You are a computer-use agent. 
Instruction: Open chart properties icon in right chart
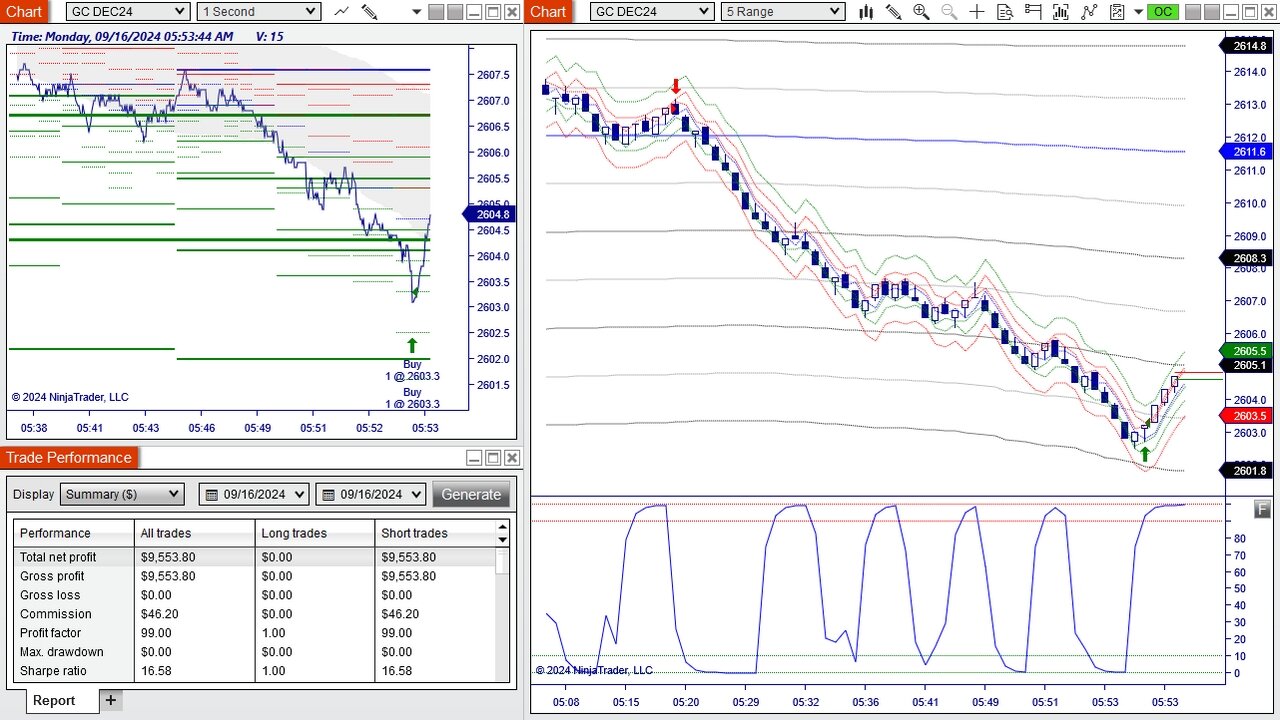pyautogui.click(x=1117, y=12)
